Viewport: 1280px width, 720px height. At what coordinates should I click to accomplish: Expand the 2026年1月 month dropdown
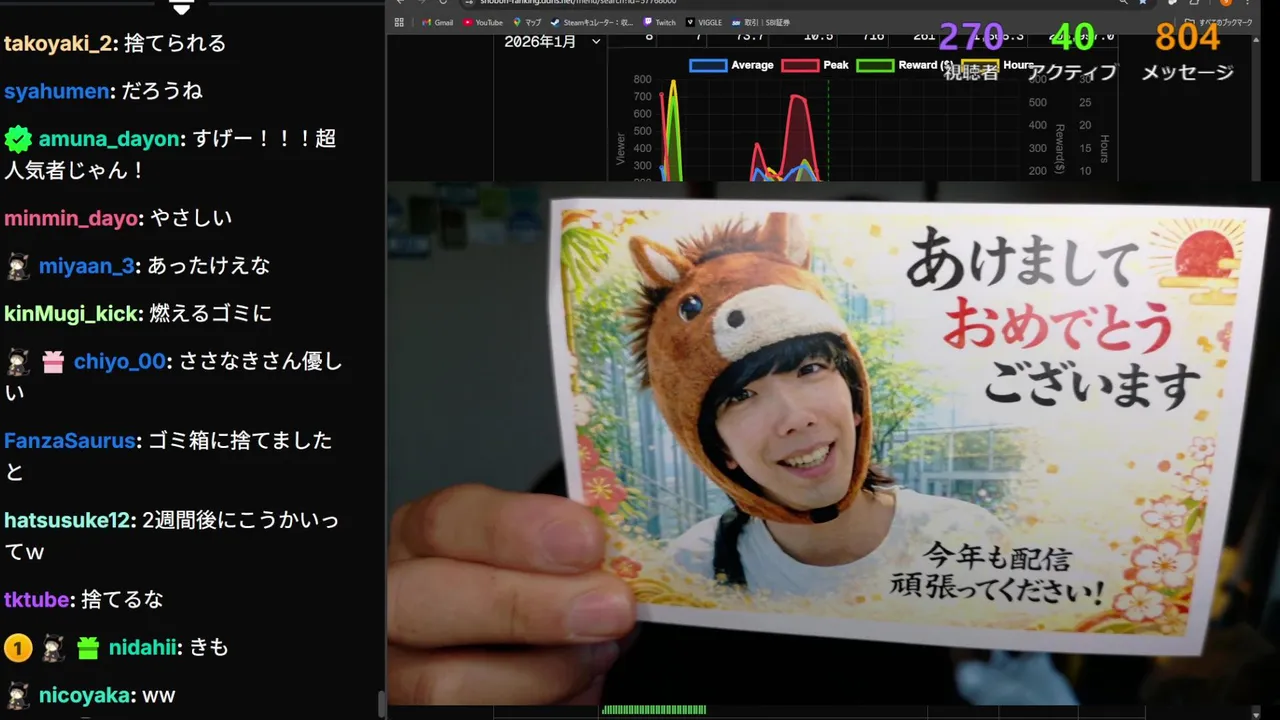[552, 42]
